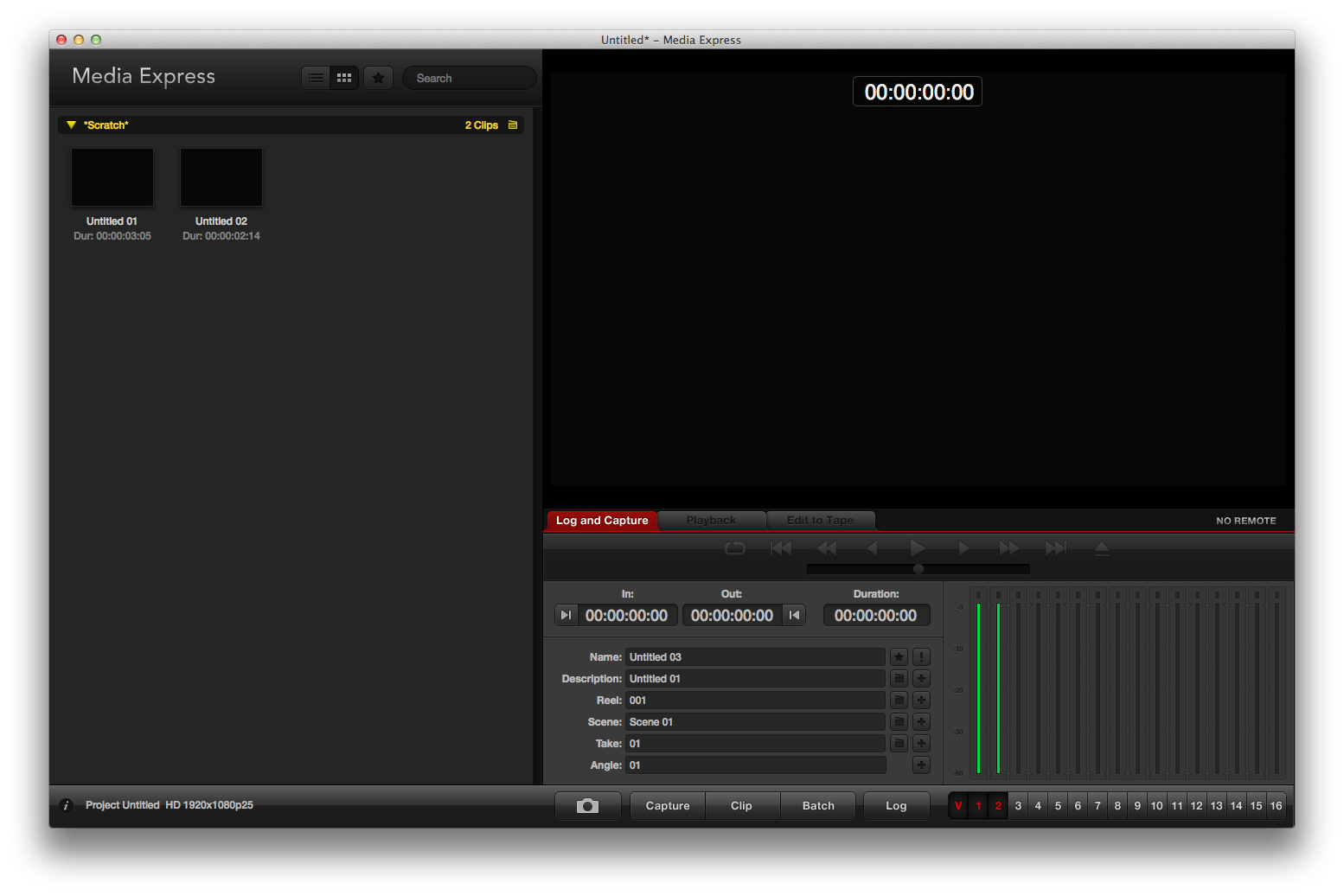The image size is (1344, 896).
Task: Click the NO REMOTE status text
Action: click(1246, 521)
